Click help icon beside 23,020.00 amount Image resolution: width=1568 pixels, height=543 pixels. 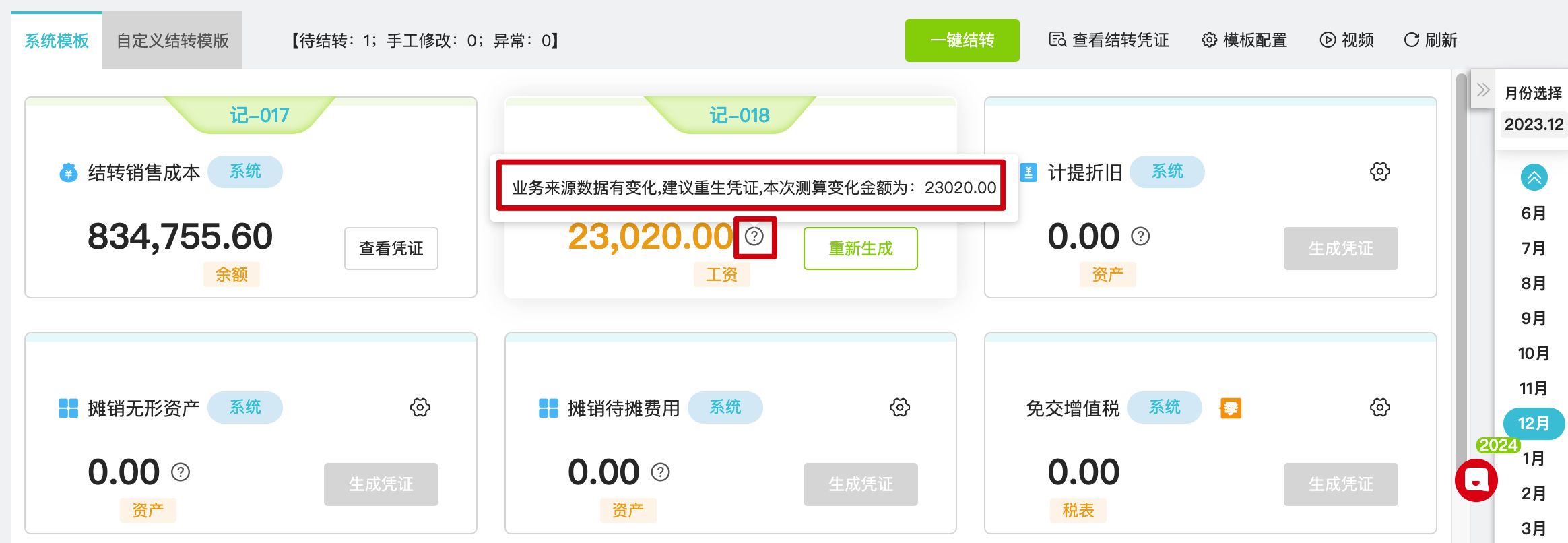click(754, 236)
